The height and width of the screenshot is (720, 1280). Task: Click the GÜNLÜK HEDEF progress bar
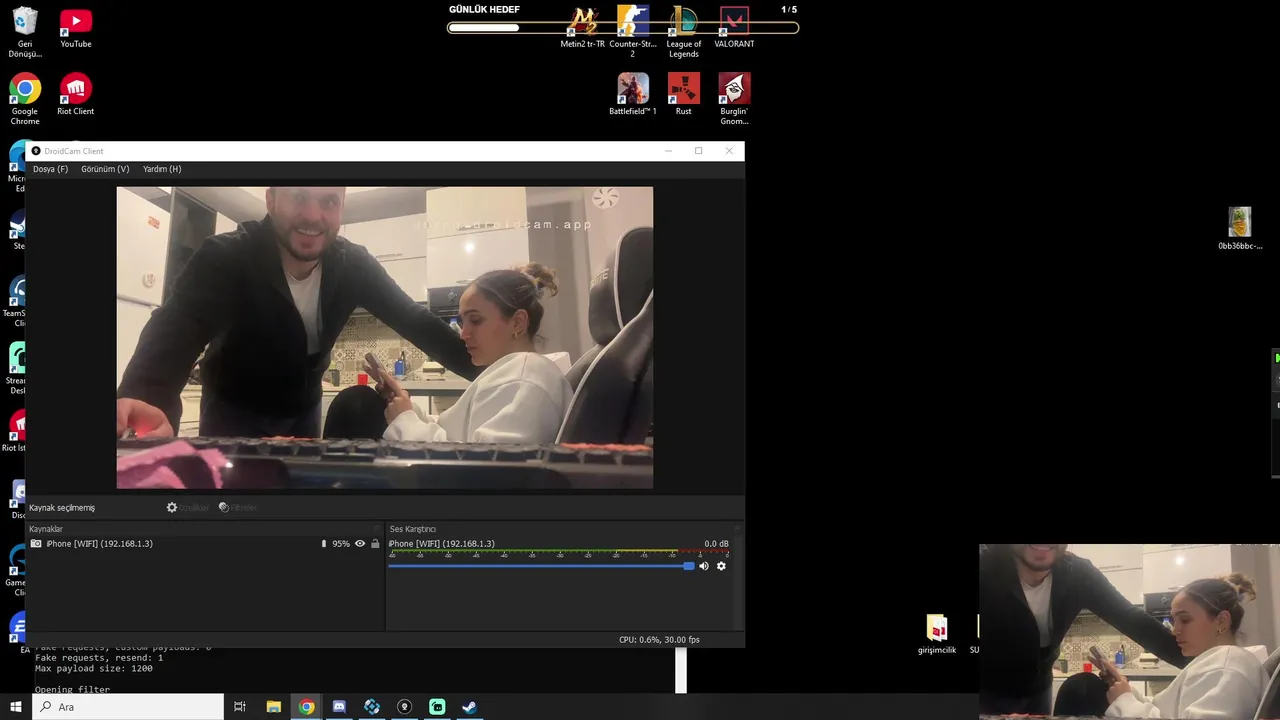(x=623, y=28)
